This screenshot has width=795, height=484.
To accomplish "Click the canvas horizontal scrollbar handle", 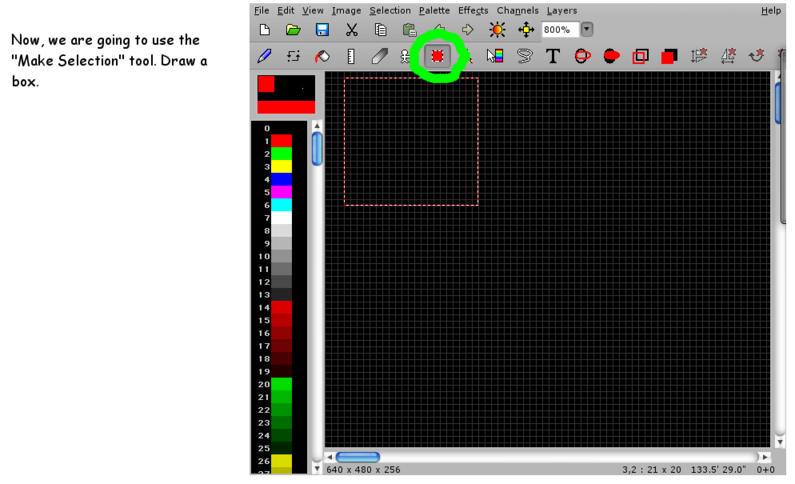I will 357,457.
